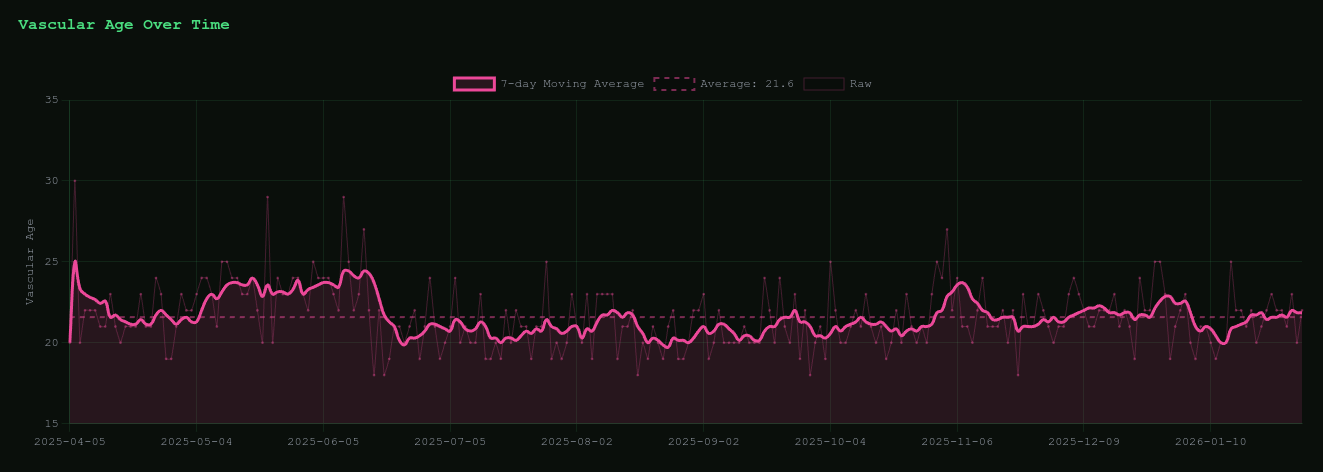Click the 2025-06-05 date tick label
1323x472 pixels.
click(323, 440)
